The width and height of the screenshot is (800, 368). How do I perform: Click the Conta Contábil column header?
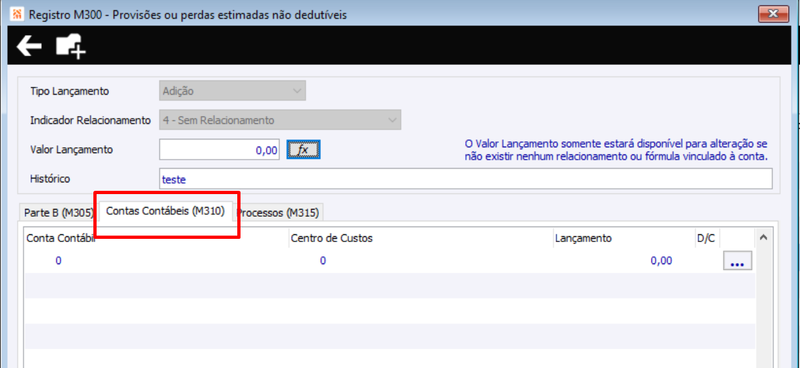point(156,238)
